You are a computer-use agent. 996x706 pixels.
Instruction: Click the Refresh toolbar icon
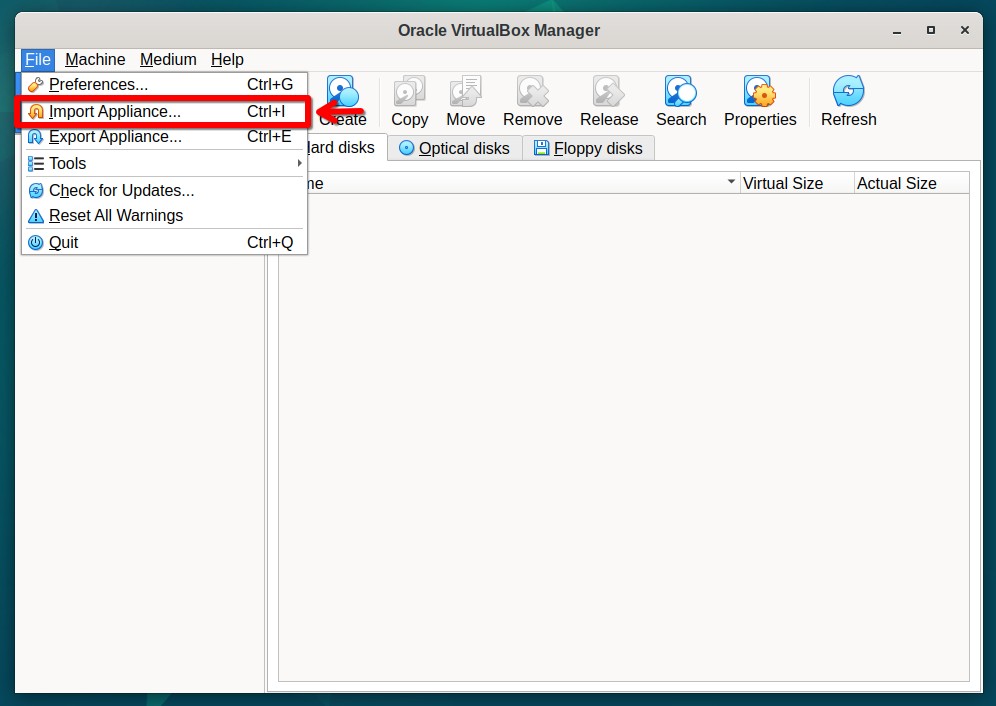(x=849, y=92)
